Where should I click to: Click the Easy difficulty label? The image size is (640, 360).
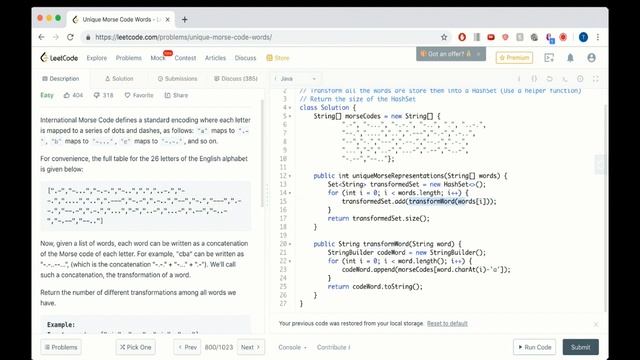(47, 95)
